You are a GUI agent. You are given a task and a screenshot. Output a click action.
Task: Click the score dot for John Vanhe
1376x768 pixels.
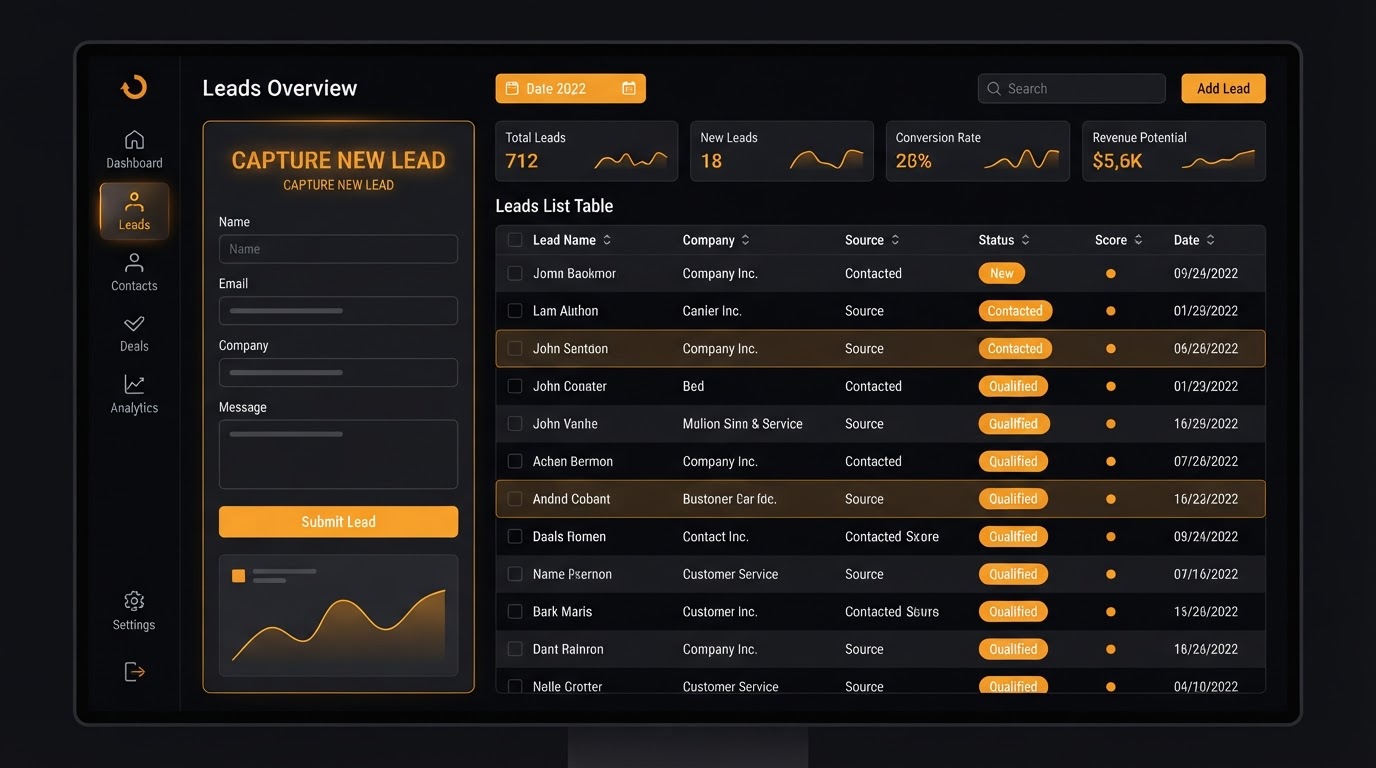[1111, 424]
